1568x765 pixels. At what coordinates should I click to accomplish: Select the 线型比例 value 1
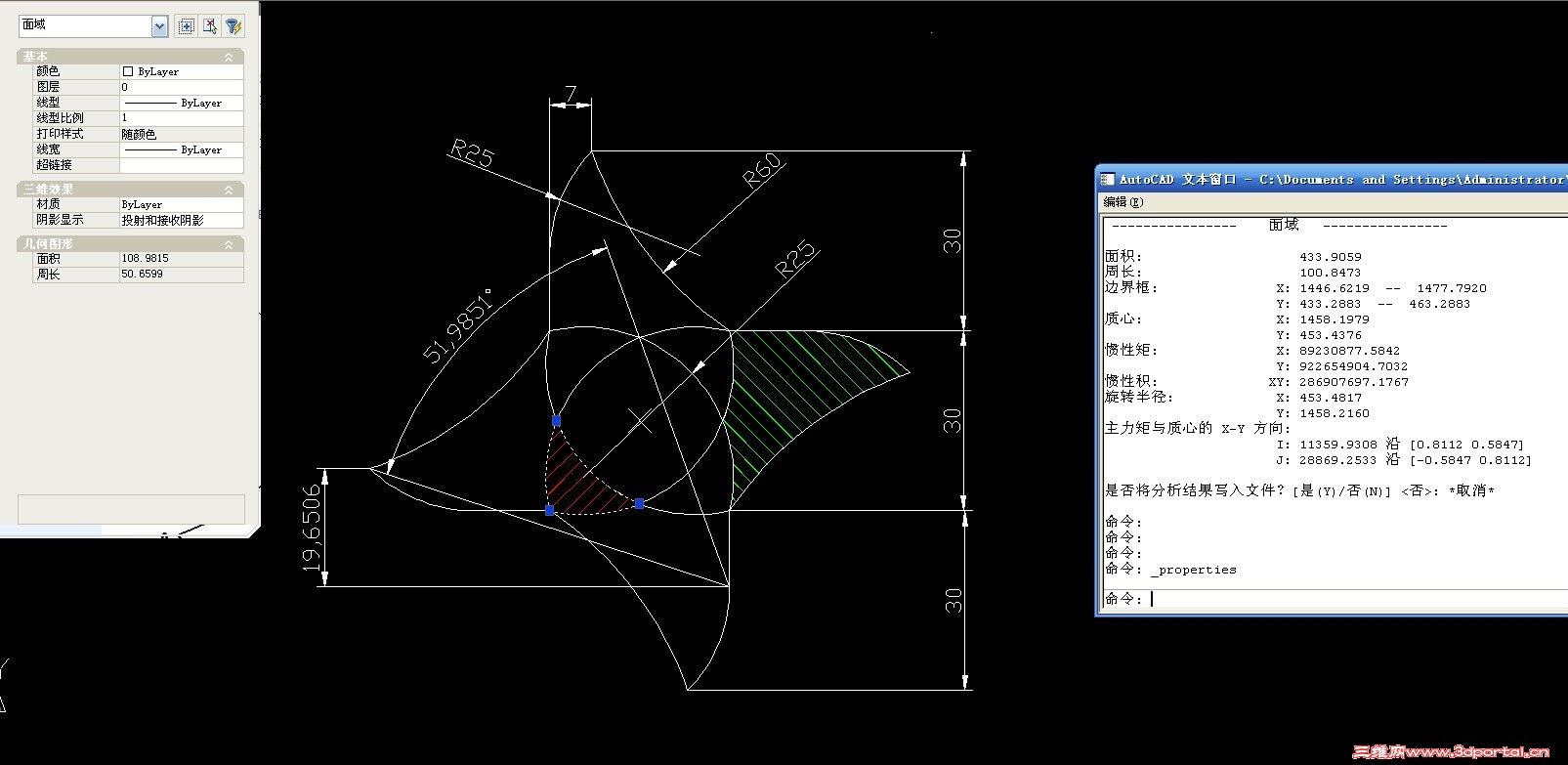pyautogui.click(x=181, y=118)
